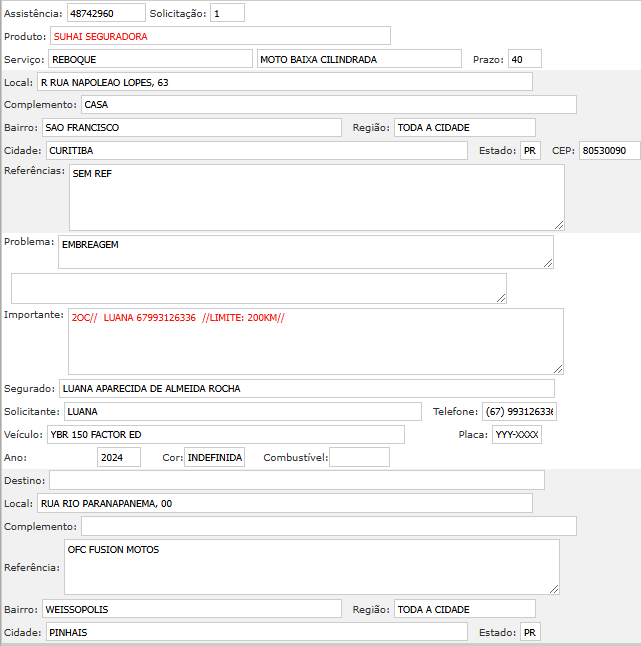Select the Placa field

[516, 434]
